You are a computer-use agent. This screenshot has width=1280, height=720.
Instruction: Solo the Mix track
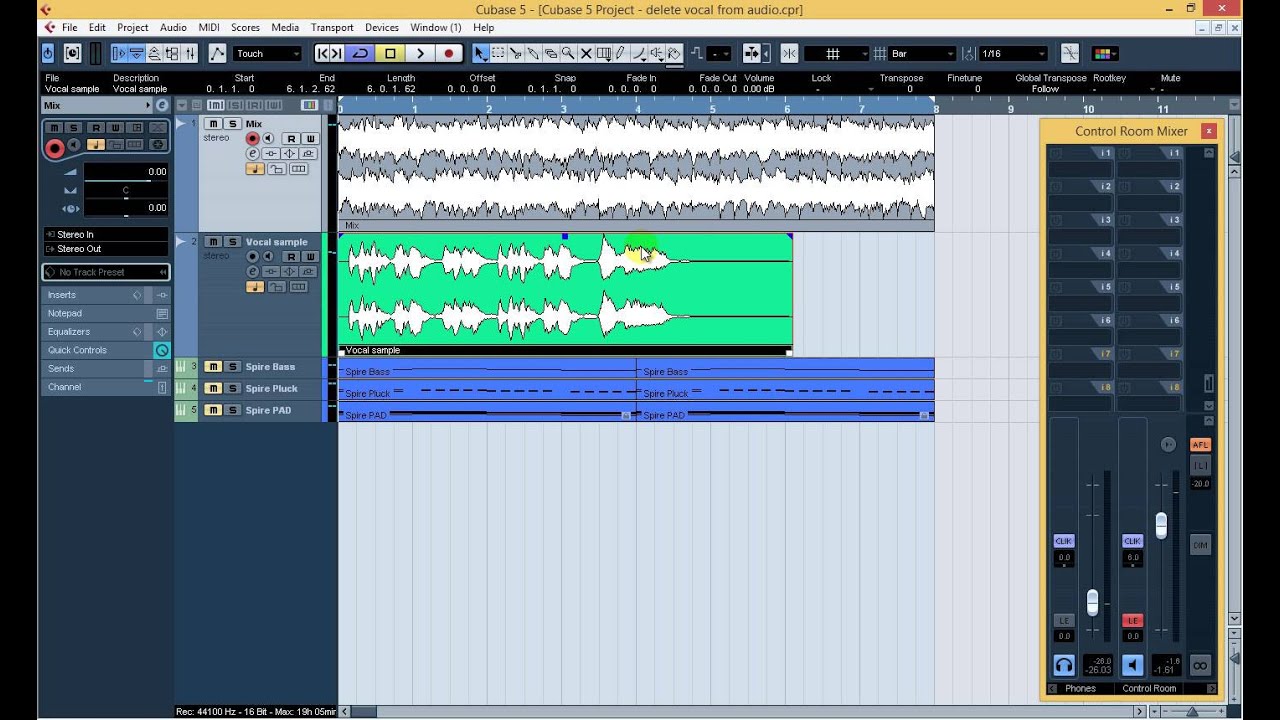(232, 124)
